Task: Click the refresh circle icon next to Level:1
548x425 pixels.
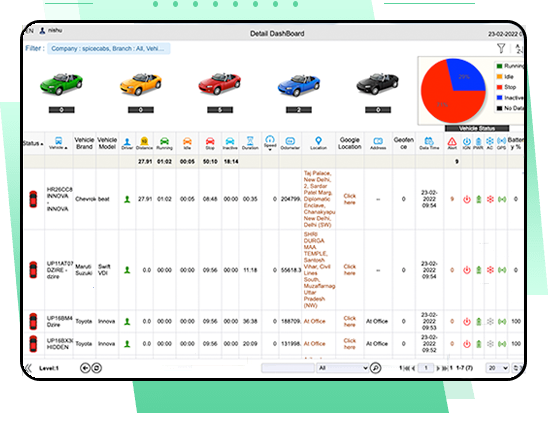Action: [97, 368]
